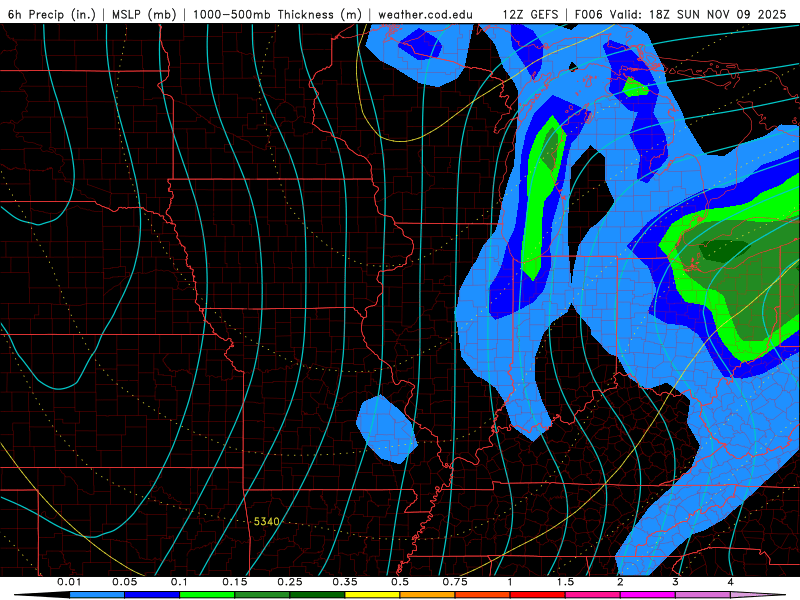Click the yellow "5340" thickness contour label
The height and width of the screenshot is (600, 800).
coord(266,521)
